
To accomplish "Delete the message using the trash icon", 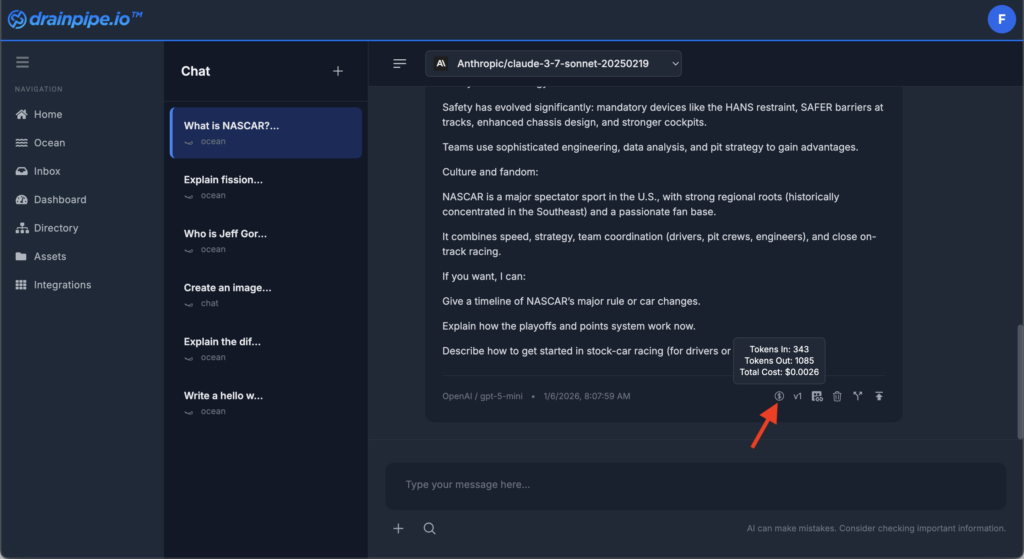I will pos(837,396).
